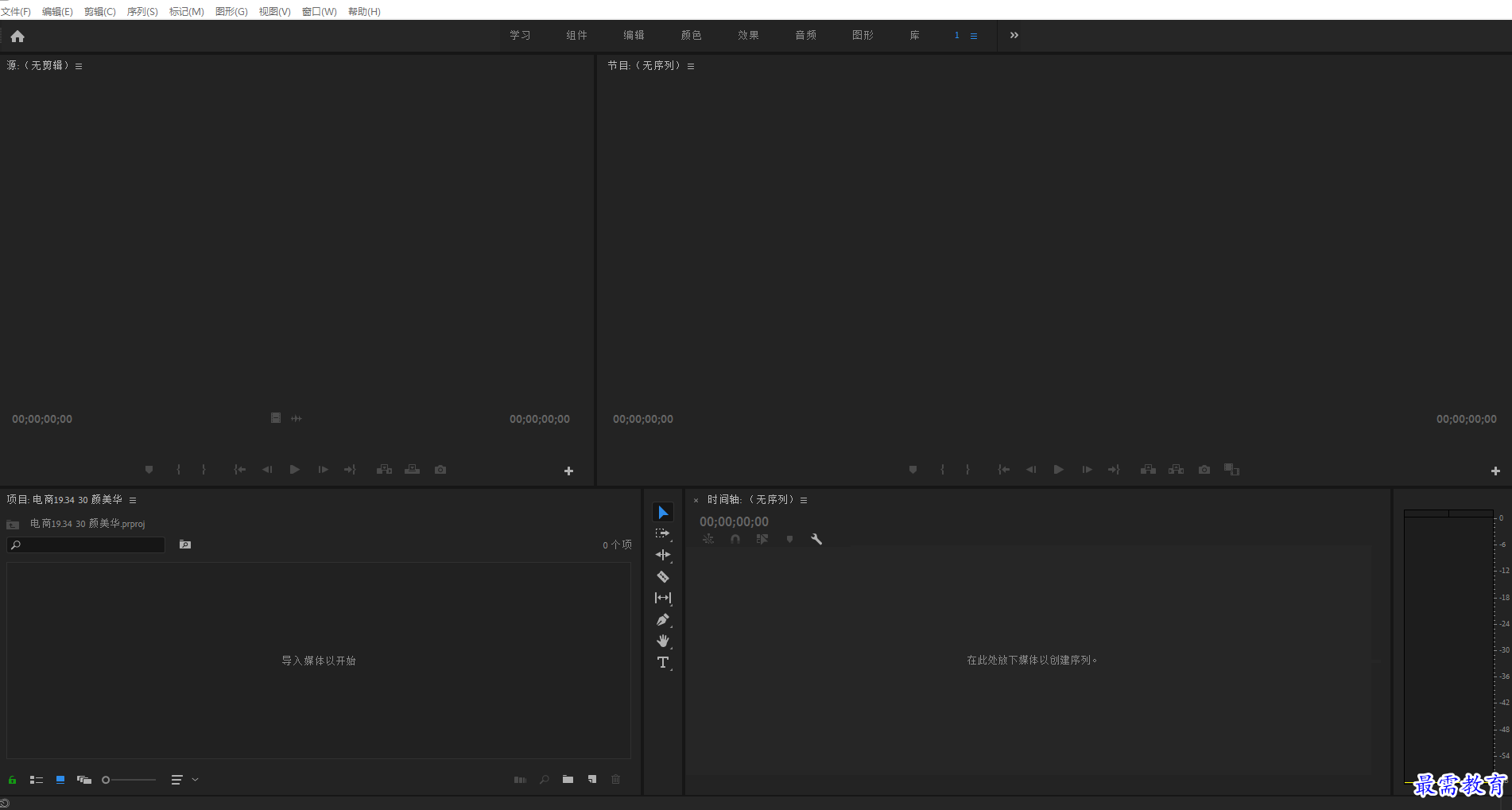Click timeline timecode 00;00;00;00
This screenshot has height=810, width=1512.
(734, 521)
